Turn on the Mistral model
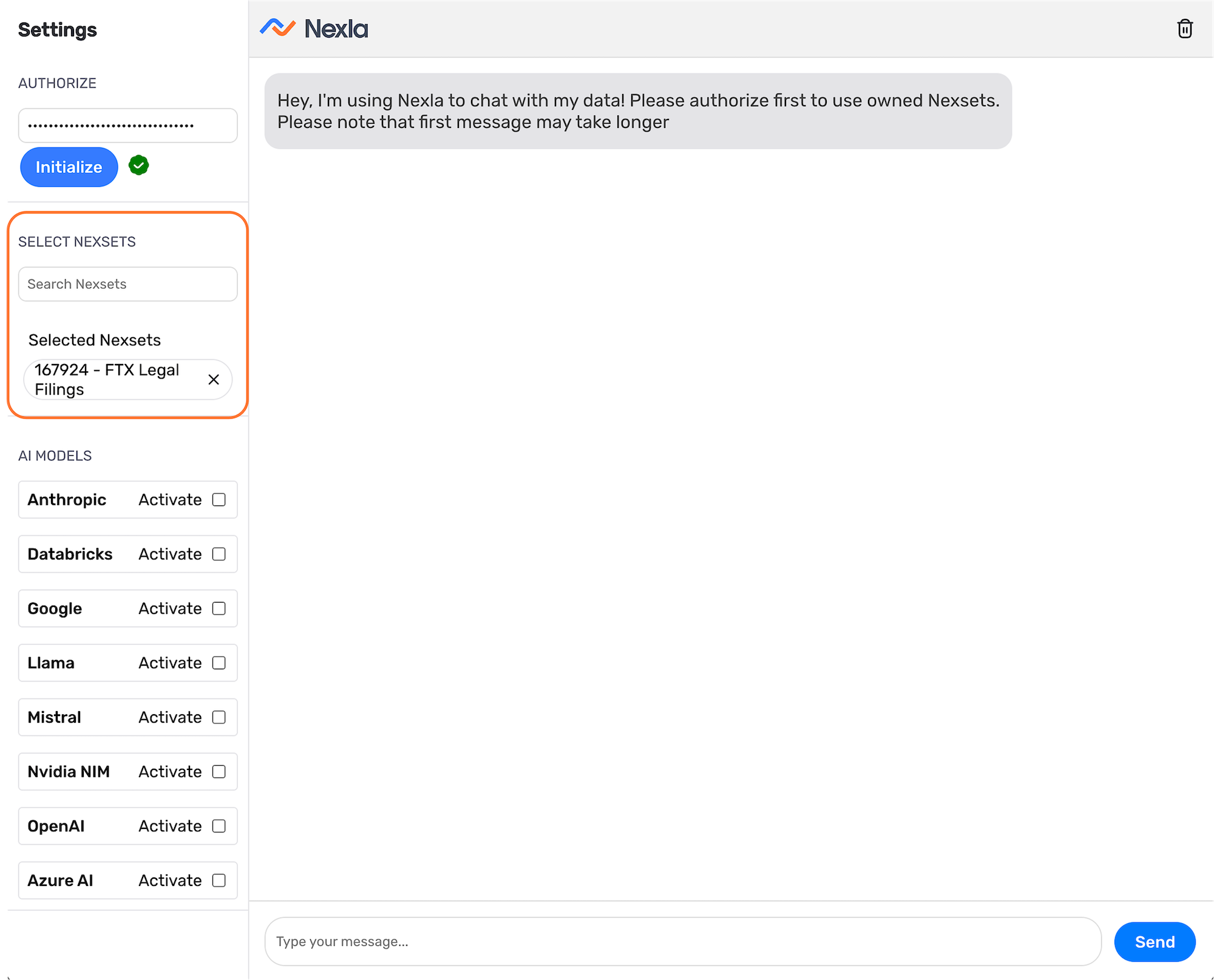The image size is (1214, 980). (219, 717)
